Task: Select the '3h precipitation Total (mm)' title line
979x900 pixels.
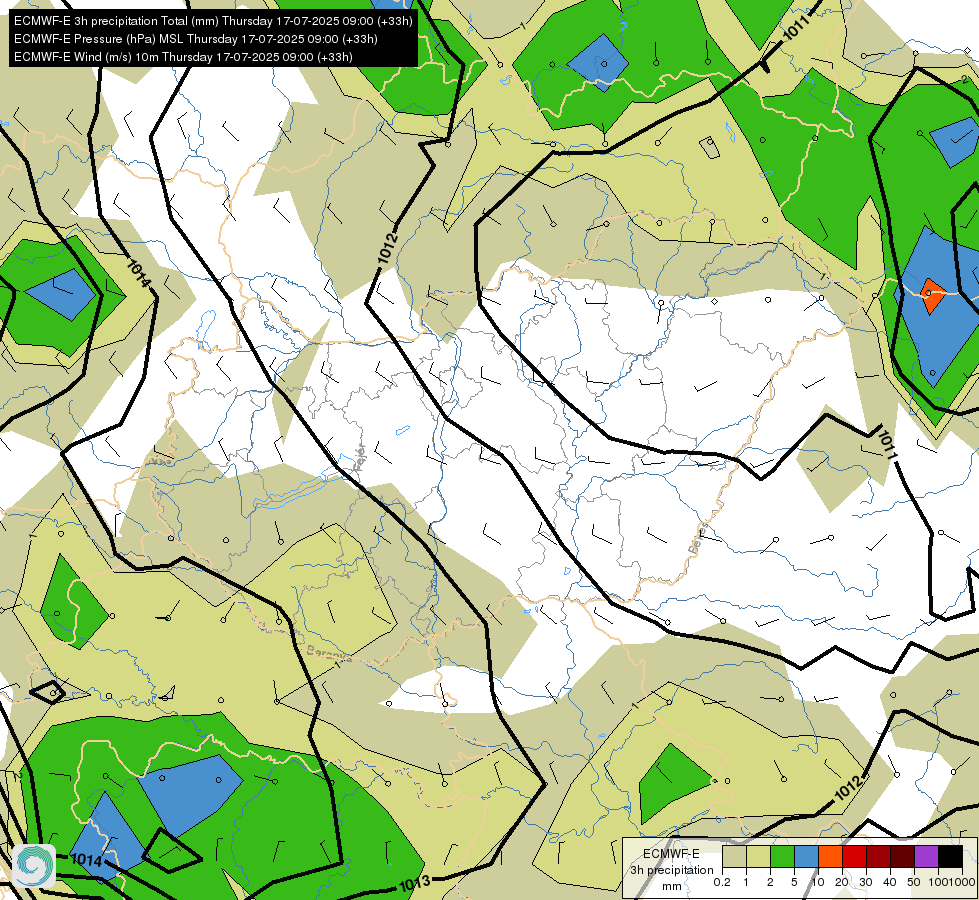Action: point(213,21)
